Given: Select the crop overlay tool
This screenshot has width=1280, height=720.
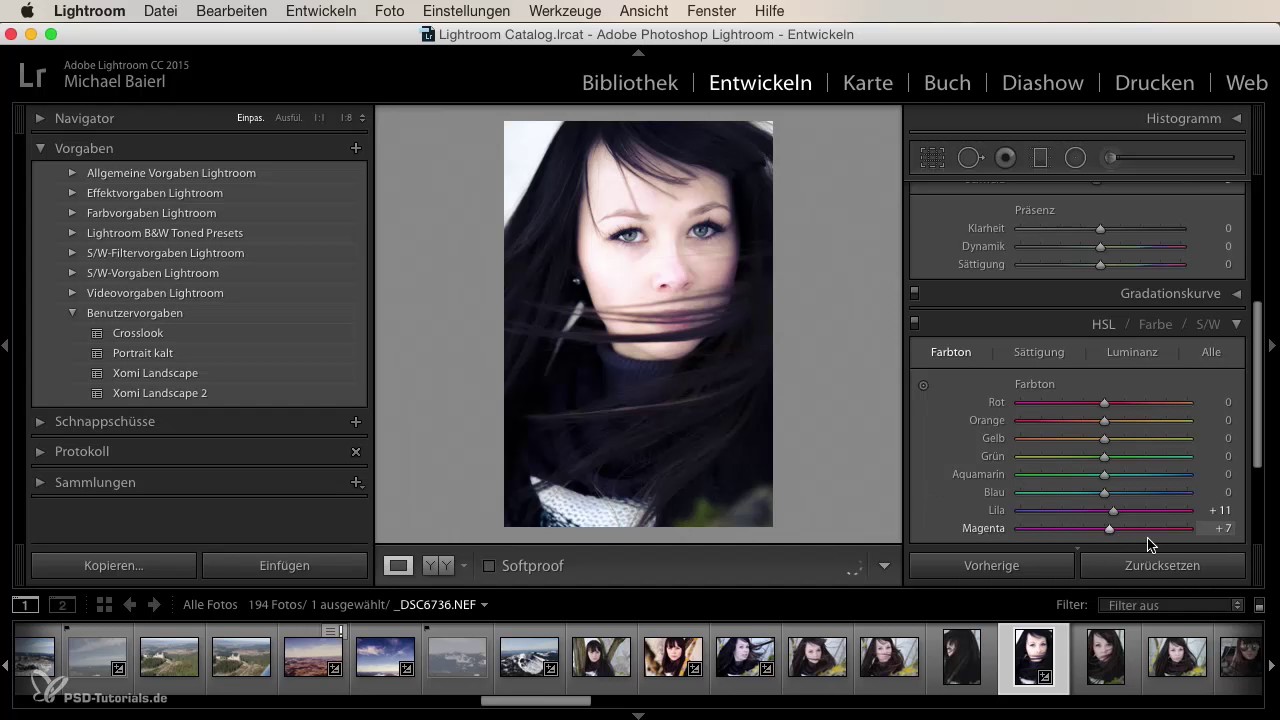Looking at the screenshot, I should [932, 158].
